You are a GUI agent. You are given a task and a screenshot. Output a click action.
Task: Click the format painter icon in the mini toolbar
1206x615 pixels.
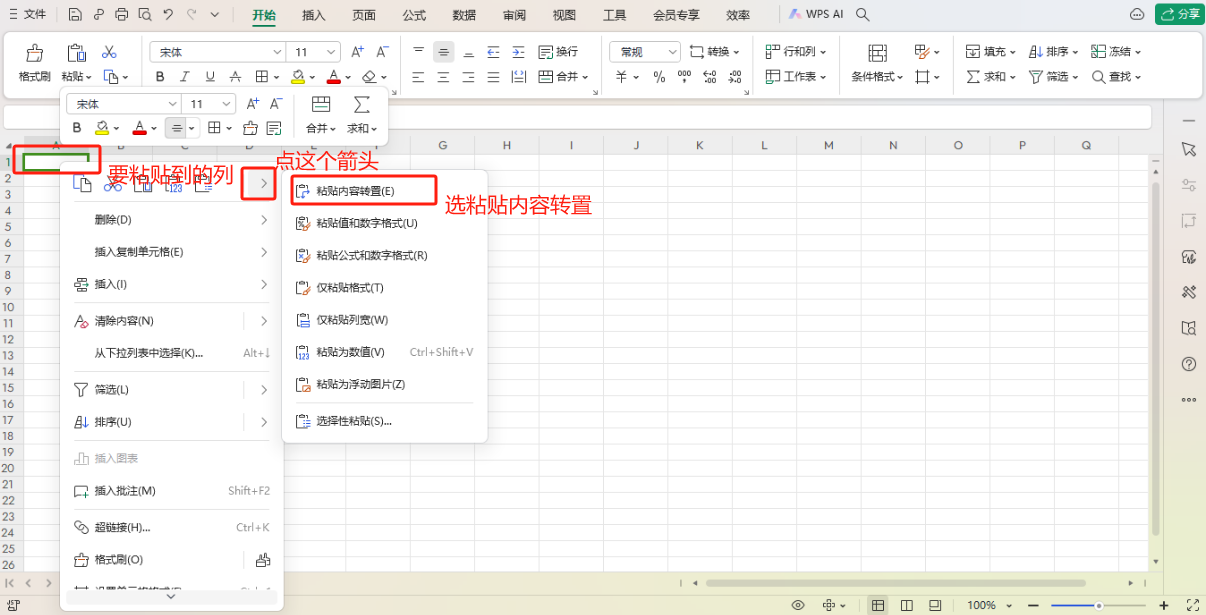[x=250, y=128]
